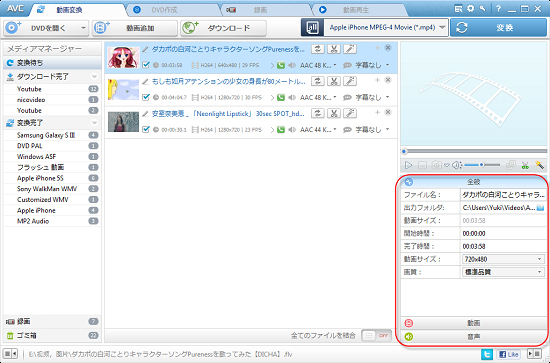Open Samsung Galaxy S III in converted list
The width and height of the screenshot is (550, 363).
pos(52,135)
